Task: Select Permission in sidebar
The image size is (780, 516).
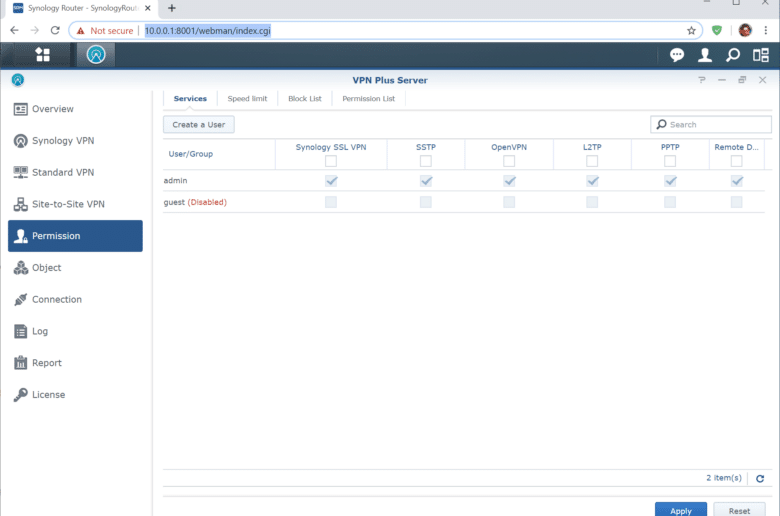Action: click(76, 236)
